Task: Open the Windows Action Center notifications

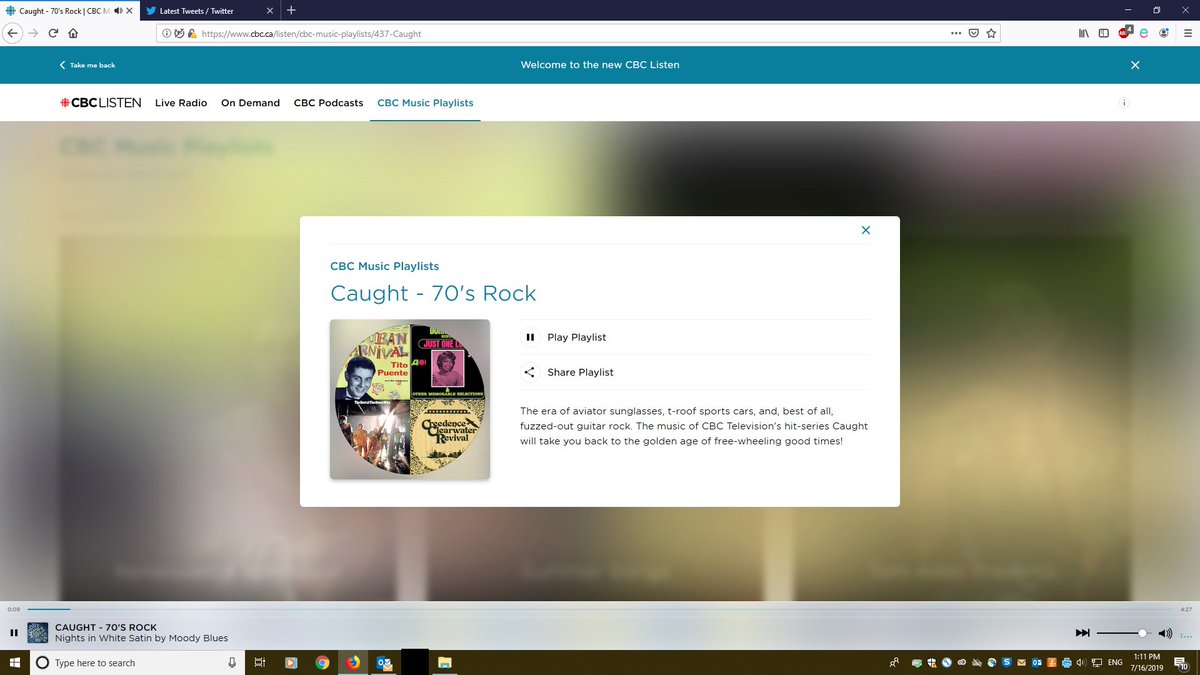Action: click(x=1183, y=662)
